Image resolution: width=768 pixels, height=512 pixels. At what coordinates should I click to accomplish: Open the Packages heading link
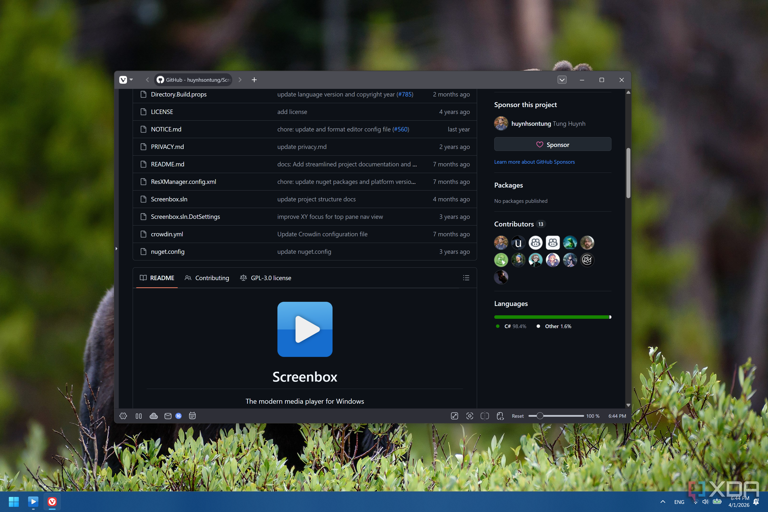tap(508, 185)
